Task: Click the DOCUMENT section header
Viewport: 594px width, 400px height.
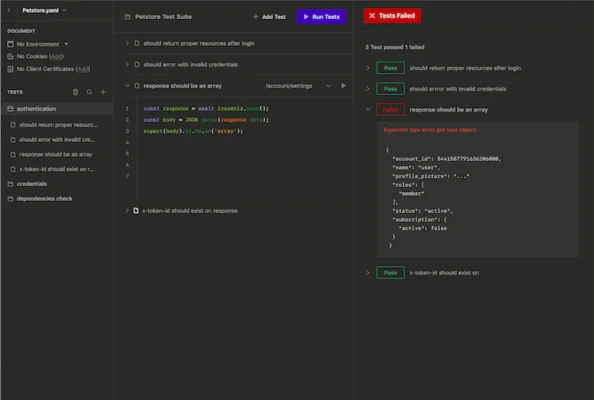Action: [21, 31]
